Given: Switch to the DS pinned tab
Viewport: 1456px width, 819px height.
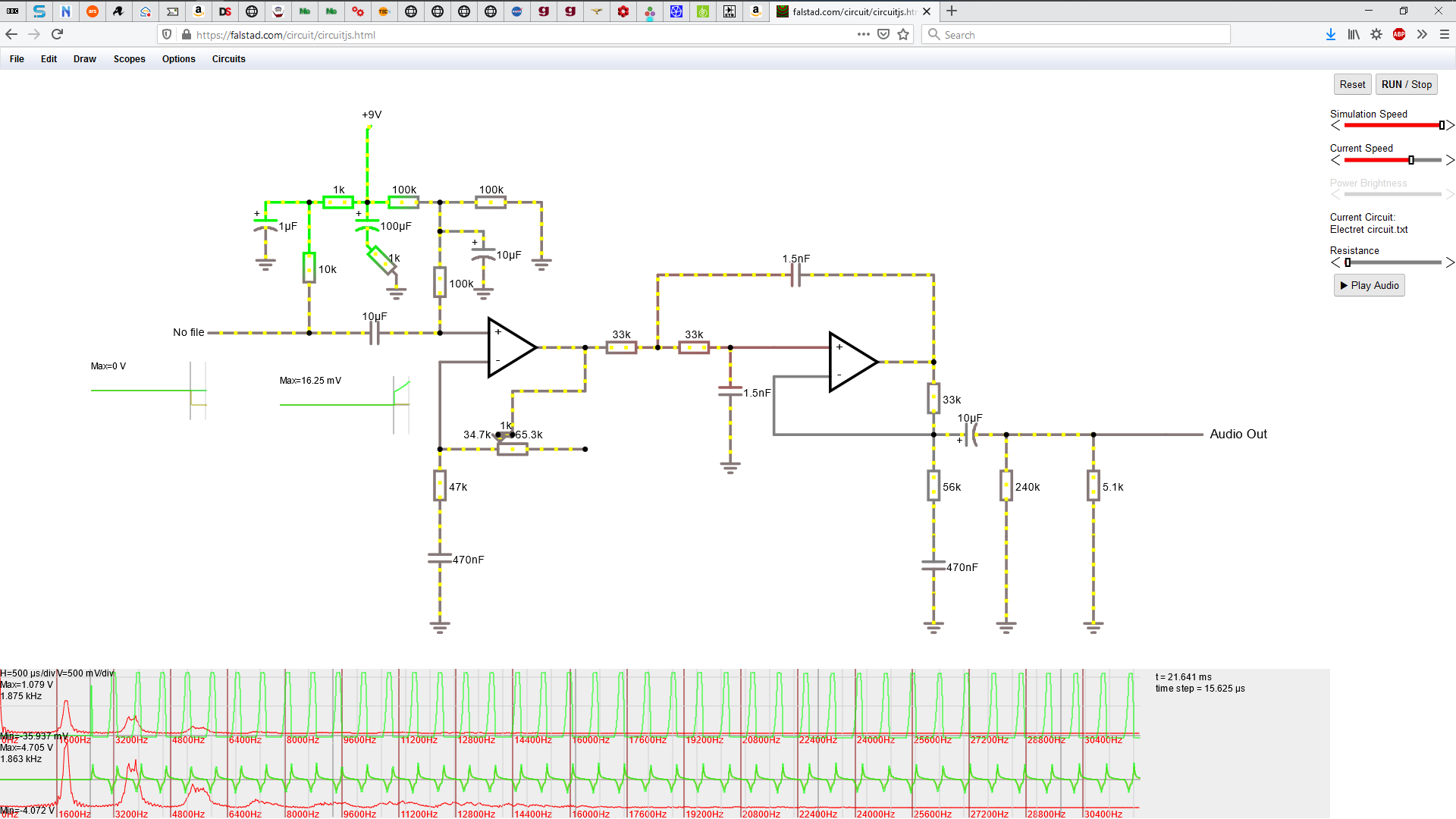Looking at the screenshot, I should [x=225, y=11].
